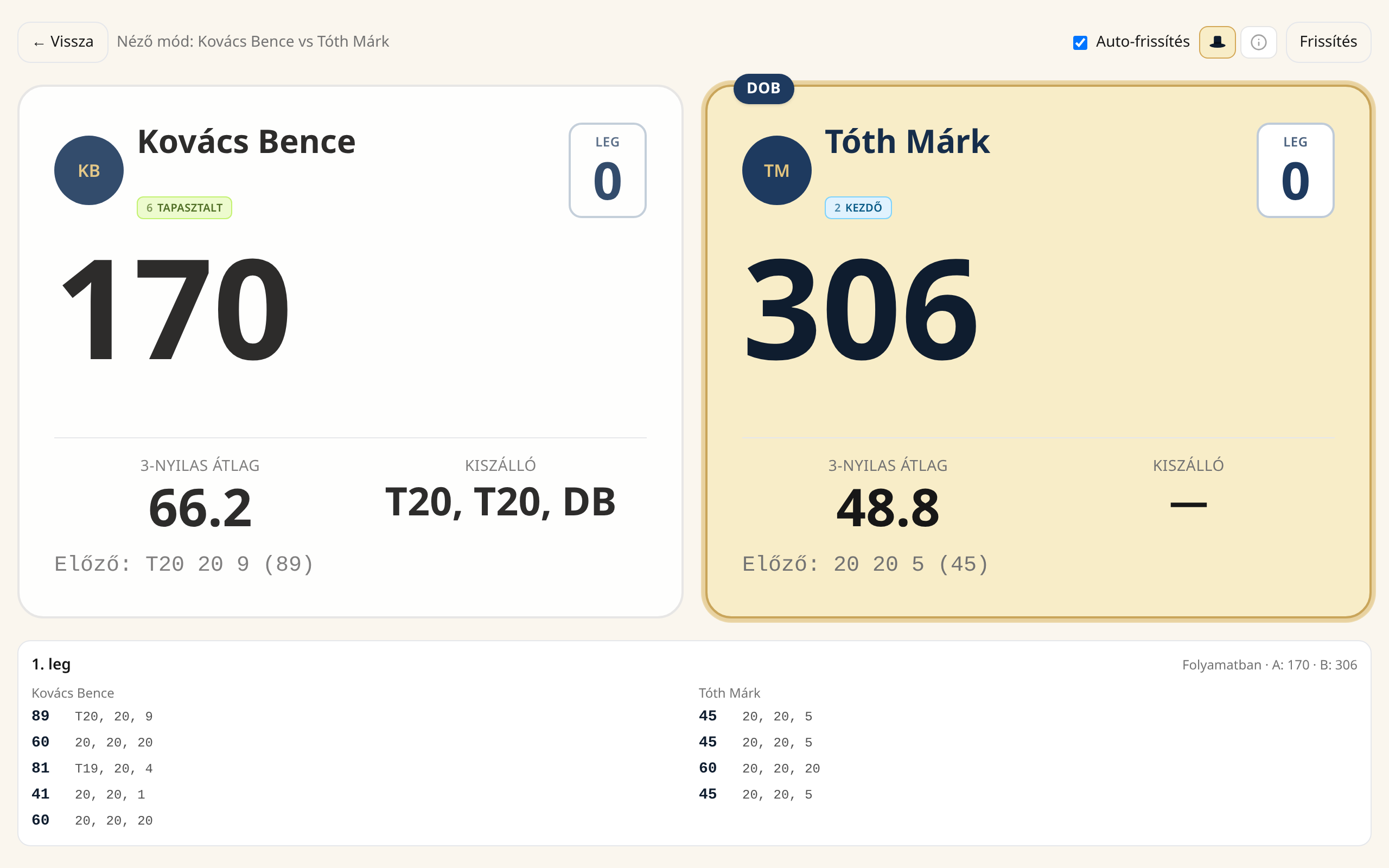
Task: Click Tóth Márk's LEG counter box
Action: [1296, 170]
